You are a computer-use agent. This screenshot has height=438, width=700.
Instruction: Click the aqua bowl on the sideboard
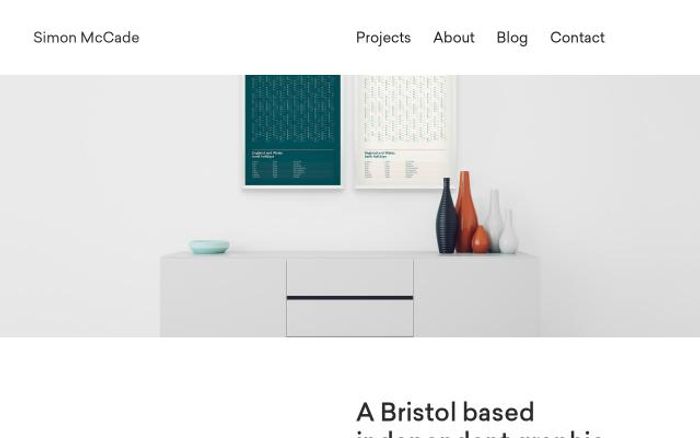[209, 246]
